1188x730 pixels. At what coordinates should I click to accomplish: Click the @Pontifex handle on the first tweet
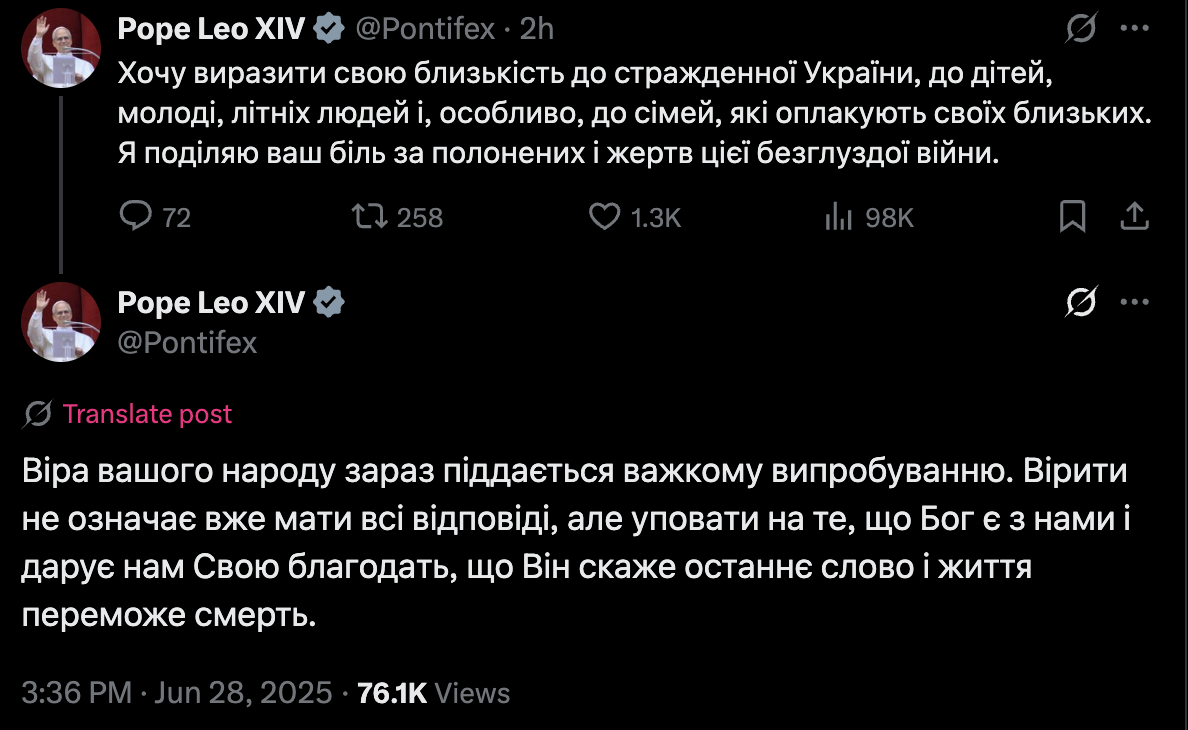(x=425, y=30)
